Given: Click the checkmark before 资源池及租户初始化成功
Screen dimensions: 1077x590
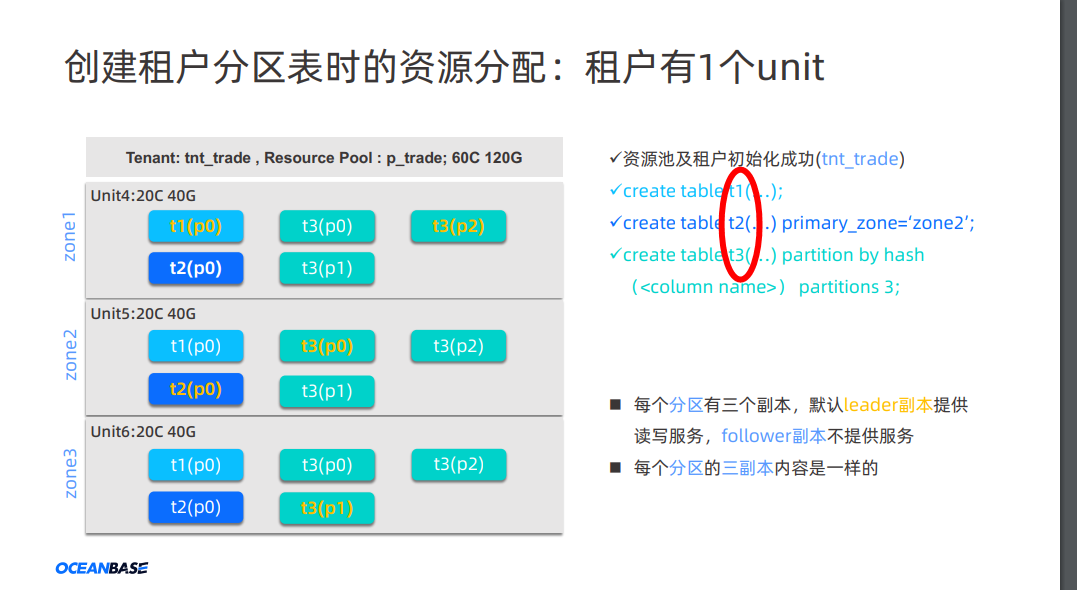Looking at the screenshot, I should pos(615,158).
